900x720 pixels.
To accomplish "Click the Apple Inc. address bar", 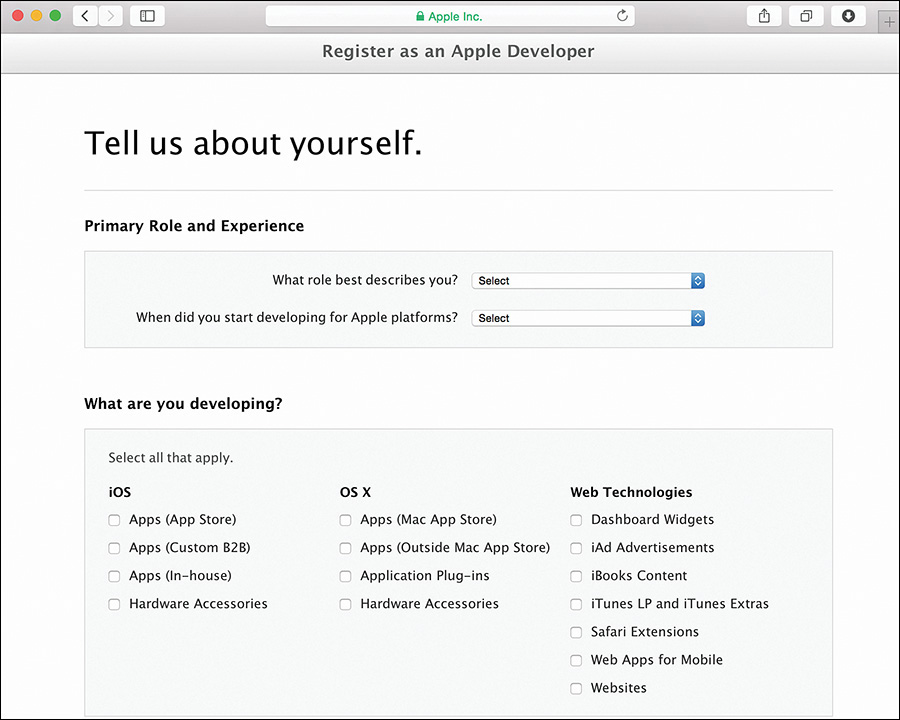I will coord(450,16).
